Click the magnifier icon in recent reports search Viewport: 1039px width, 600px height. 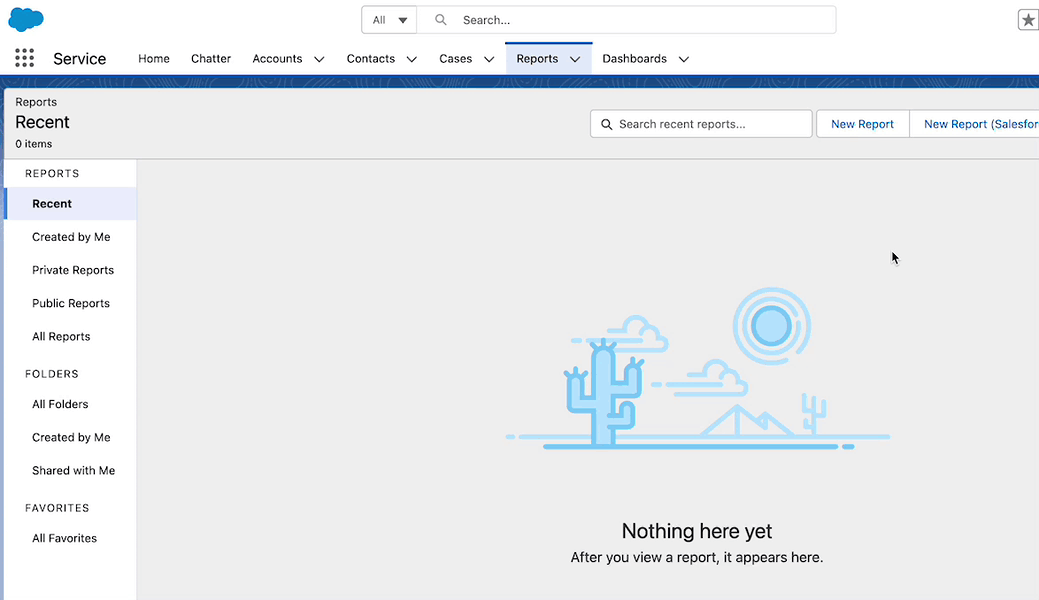(x=605, y=124)
